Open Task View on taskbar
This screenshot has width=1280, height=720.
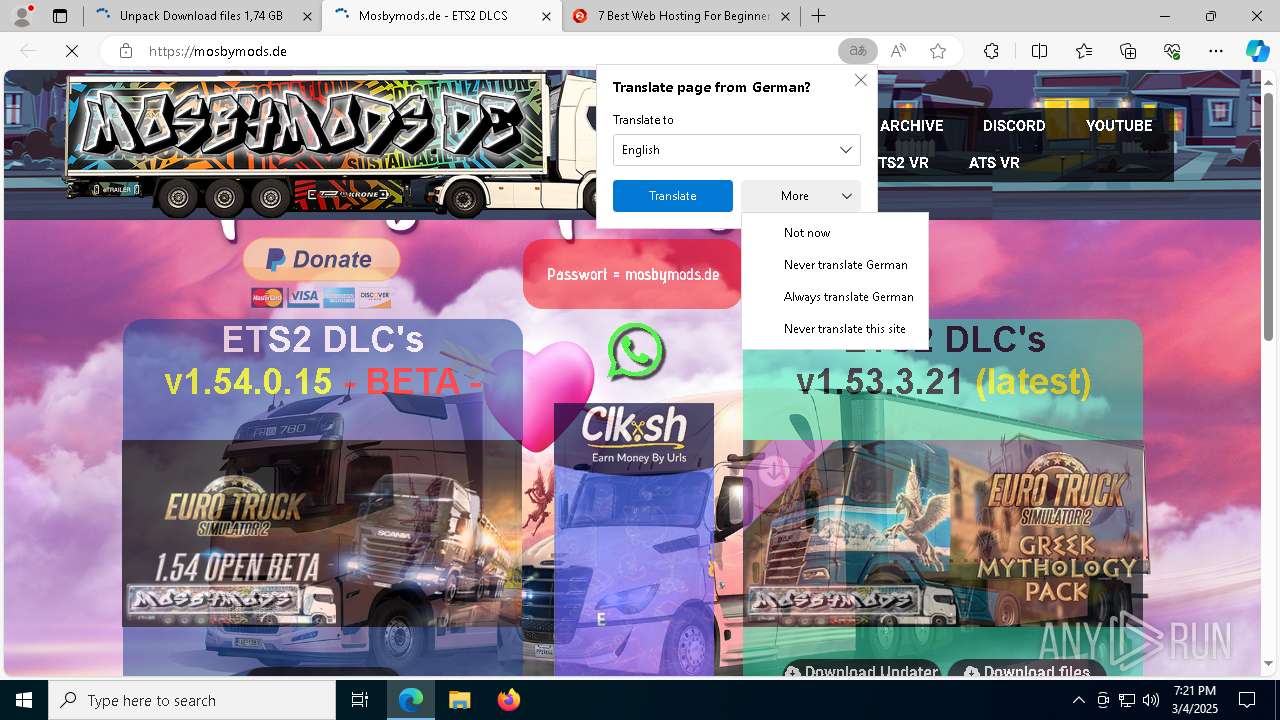360,700
